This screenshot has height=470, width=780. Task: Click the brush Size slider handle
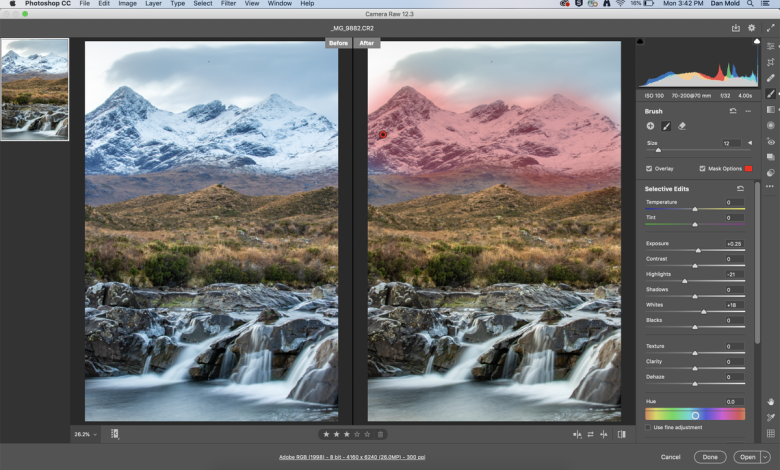[x=658, y=150]
